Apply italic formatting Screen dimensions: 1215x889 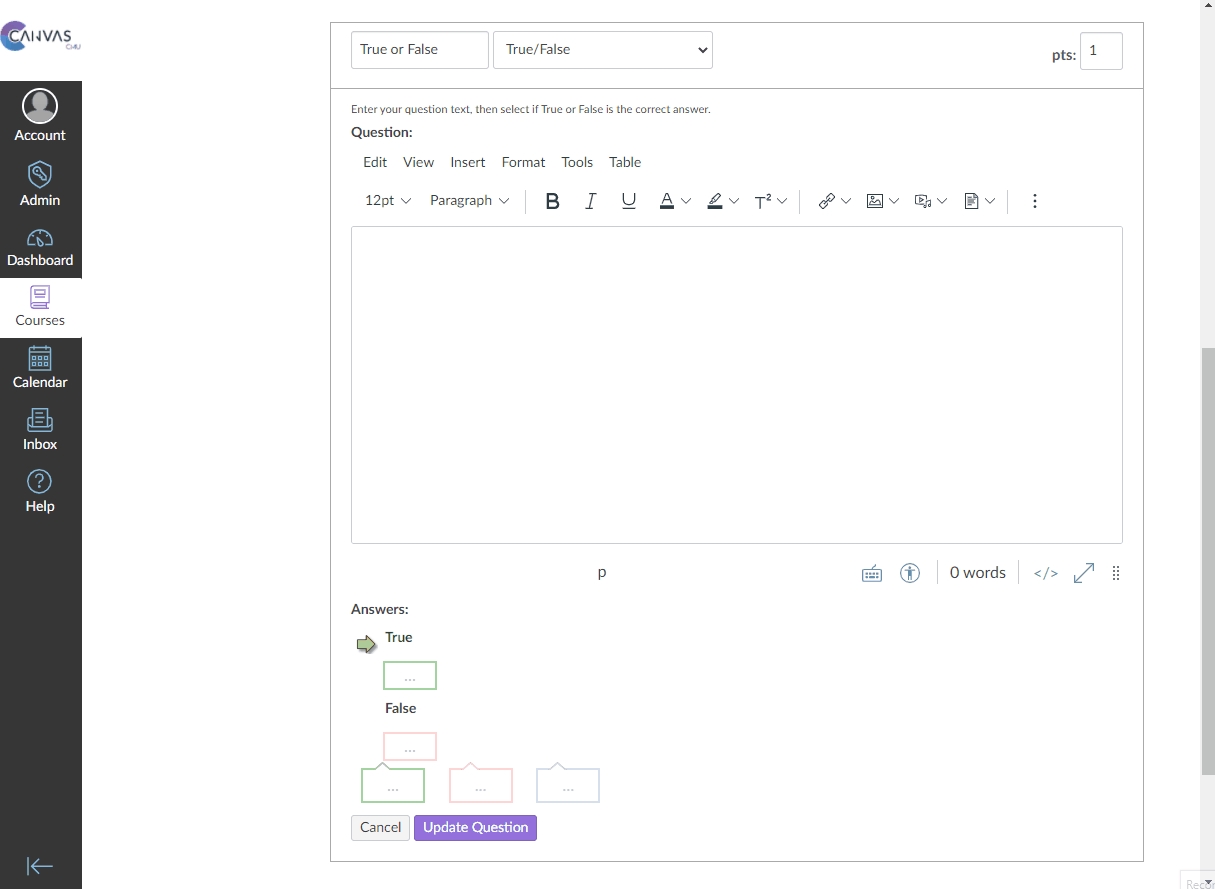(x=590, y=201)
